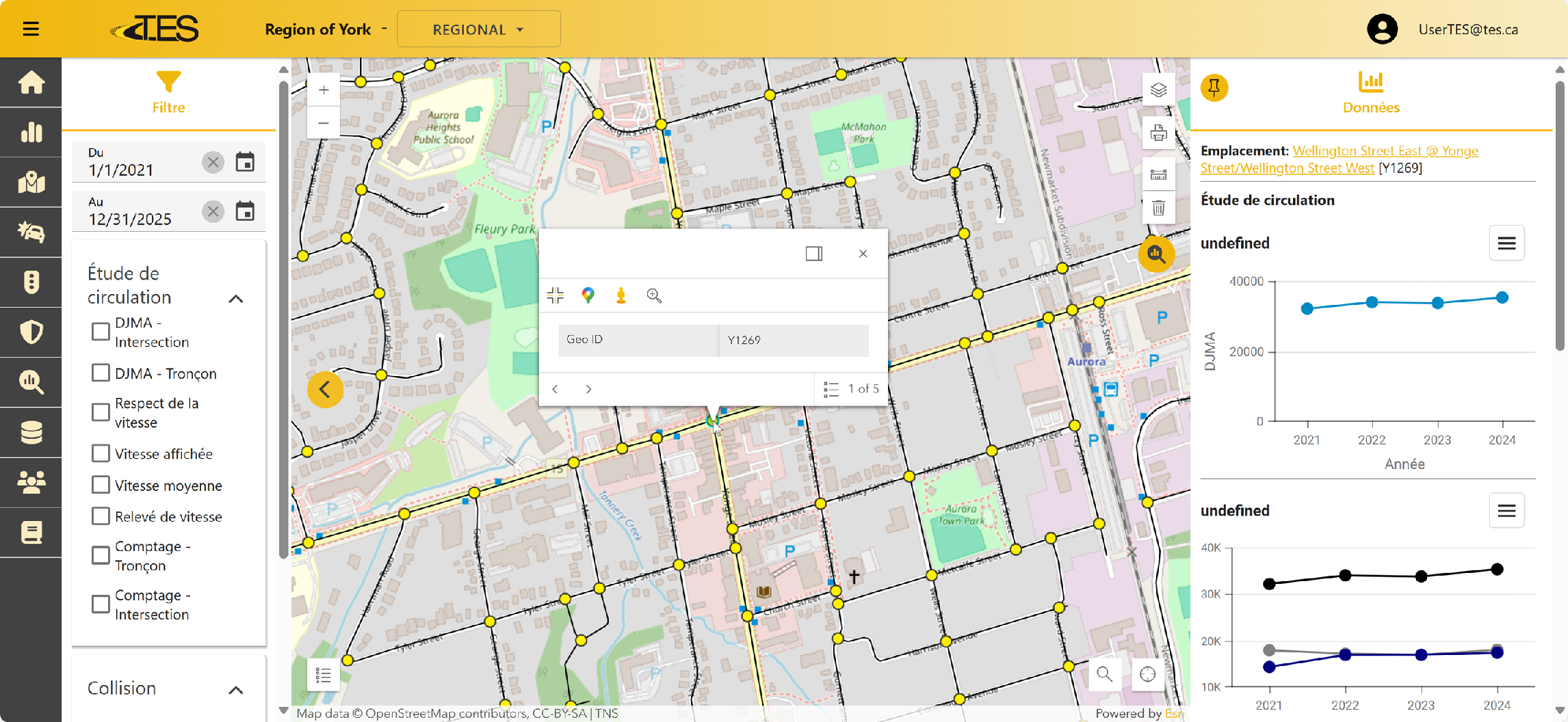1568x722 pixels.
Task: Collapse the Collision section
Action: 236,690
